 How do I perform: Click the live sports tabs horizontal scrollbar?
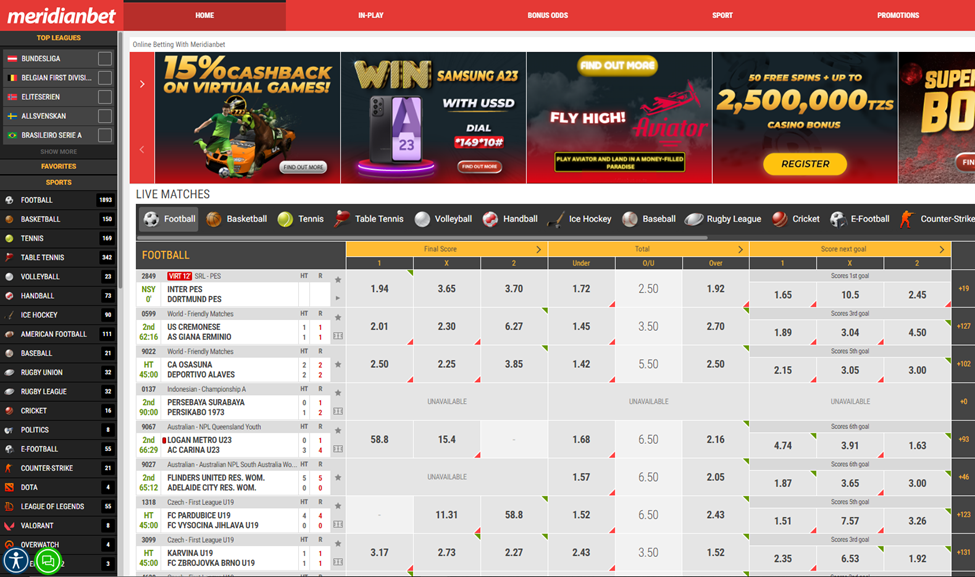coord(422,238)
